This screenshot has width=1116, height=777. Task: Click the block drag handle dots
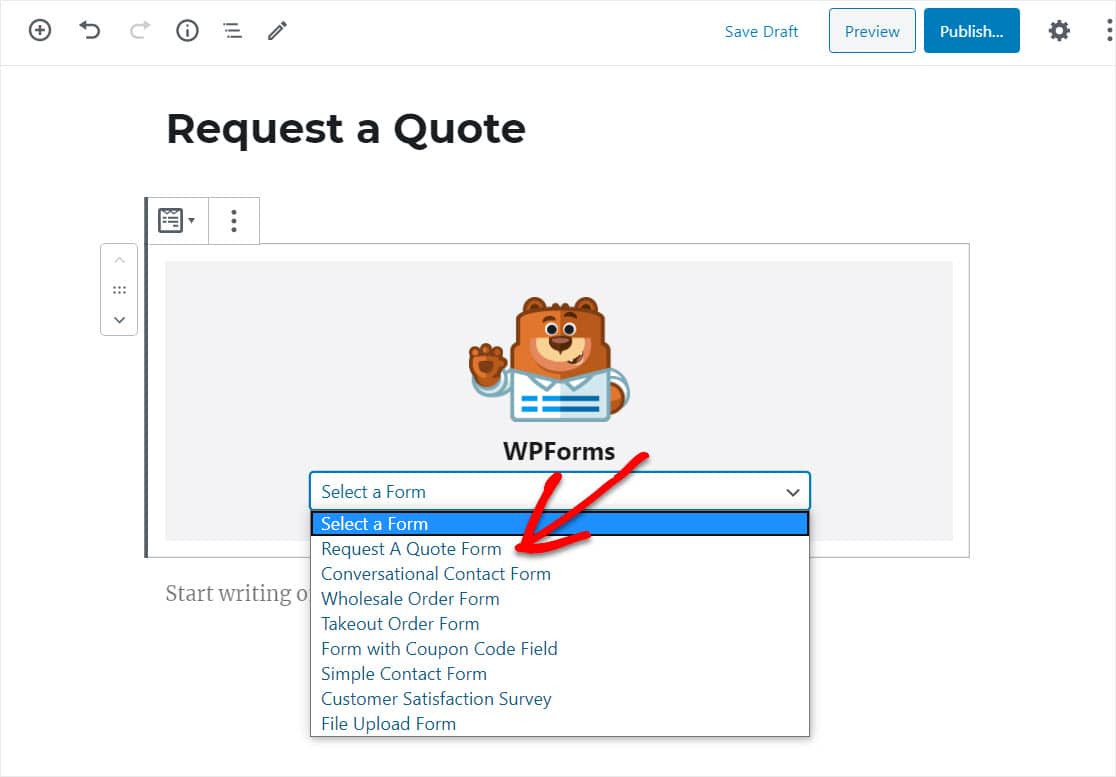pyautogui.click(x=120, y=290)
